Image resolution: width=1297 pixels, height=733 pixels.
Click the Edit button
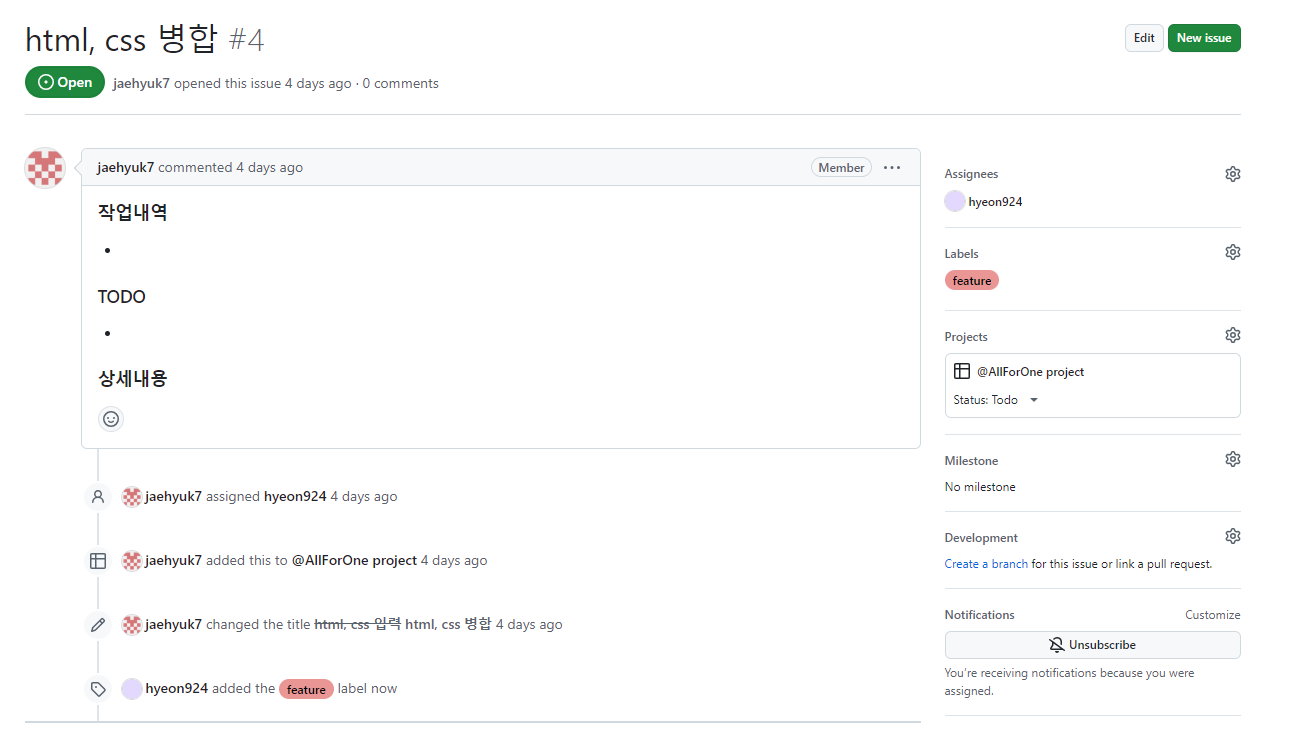click(x=1144, y=37)
